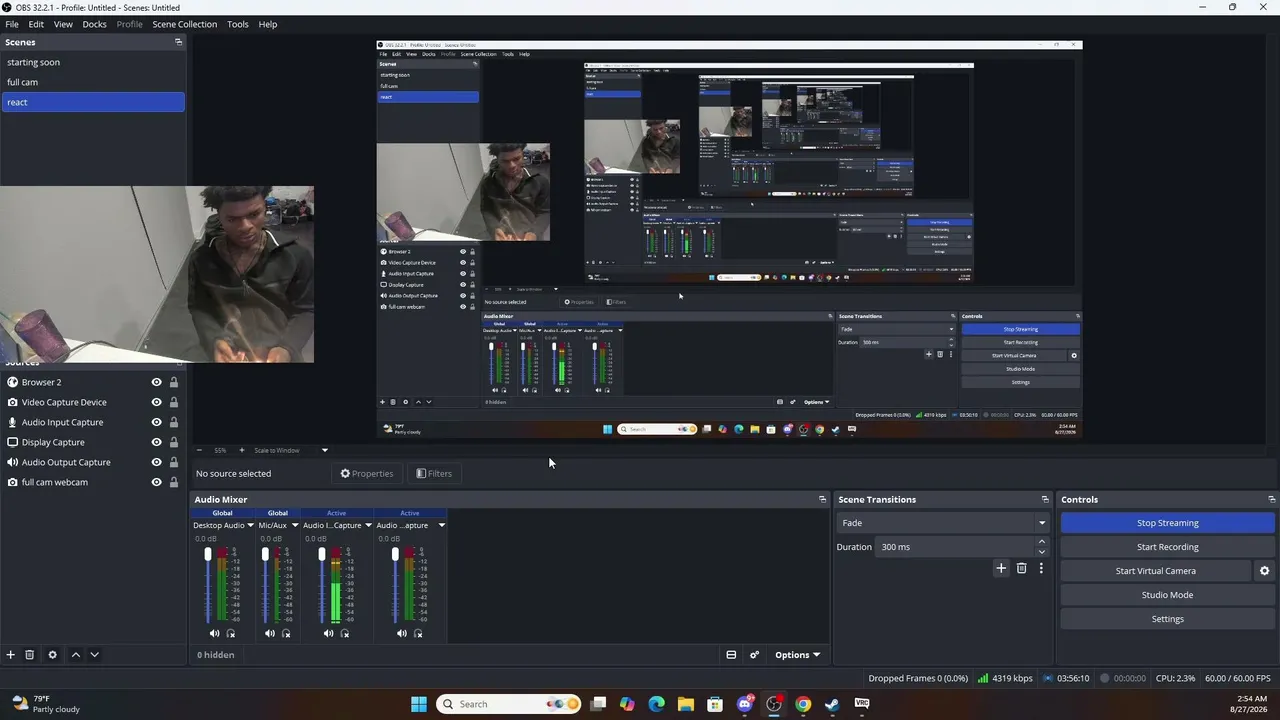Add a new source with the plus icon

[x=11, y=655]
